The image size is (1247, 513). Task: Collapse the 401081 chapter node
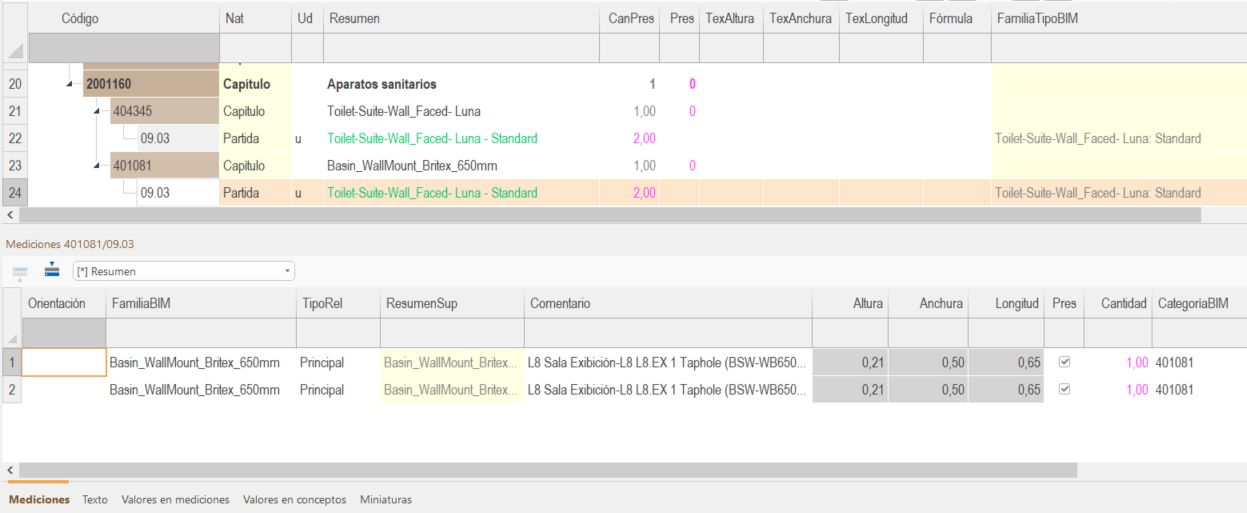pyautogui.click(x=97, y=166)
